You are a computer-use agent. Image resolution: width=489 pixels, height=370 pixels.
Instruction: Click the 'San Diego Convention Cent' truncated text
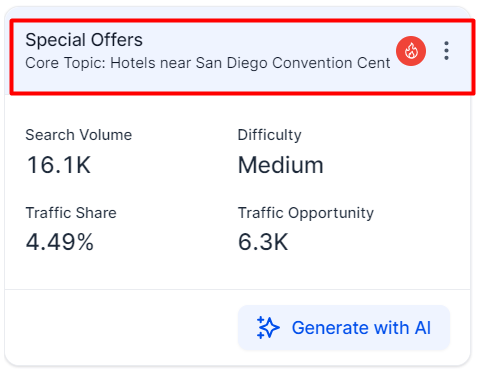pyautogui.click(x=293, y=63)
